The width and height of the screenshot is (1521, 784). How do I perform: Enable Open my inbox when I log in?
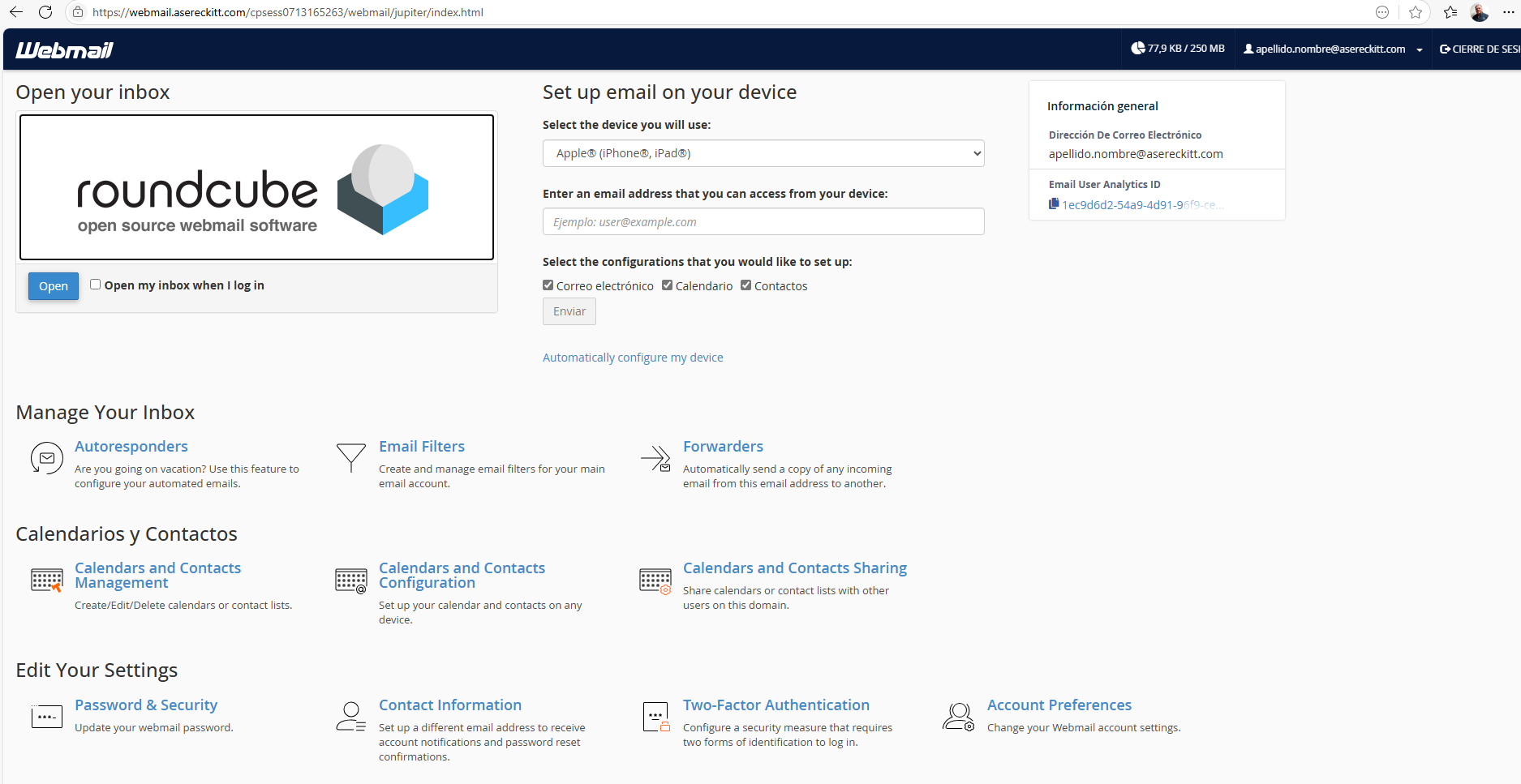point(96,285)
